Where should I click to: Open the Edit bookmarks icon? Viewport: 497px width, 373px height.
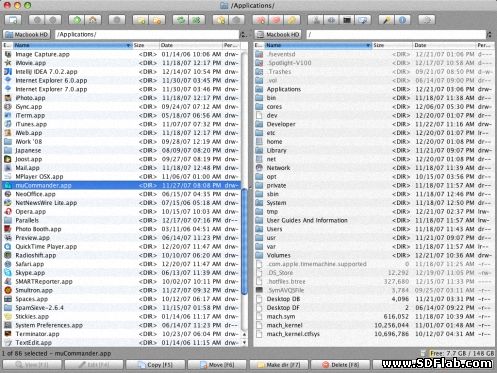(276, 20)
